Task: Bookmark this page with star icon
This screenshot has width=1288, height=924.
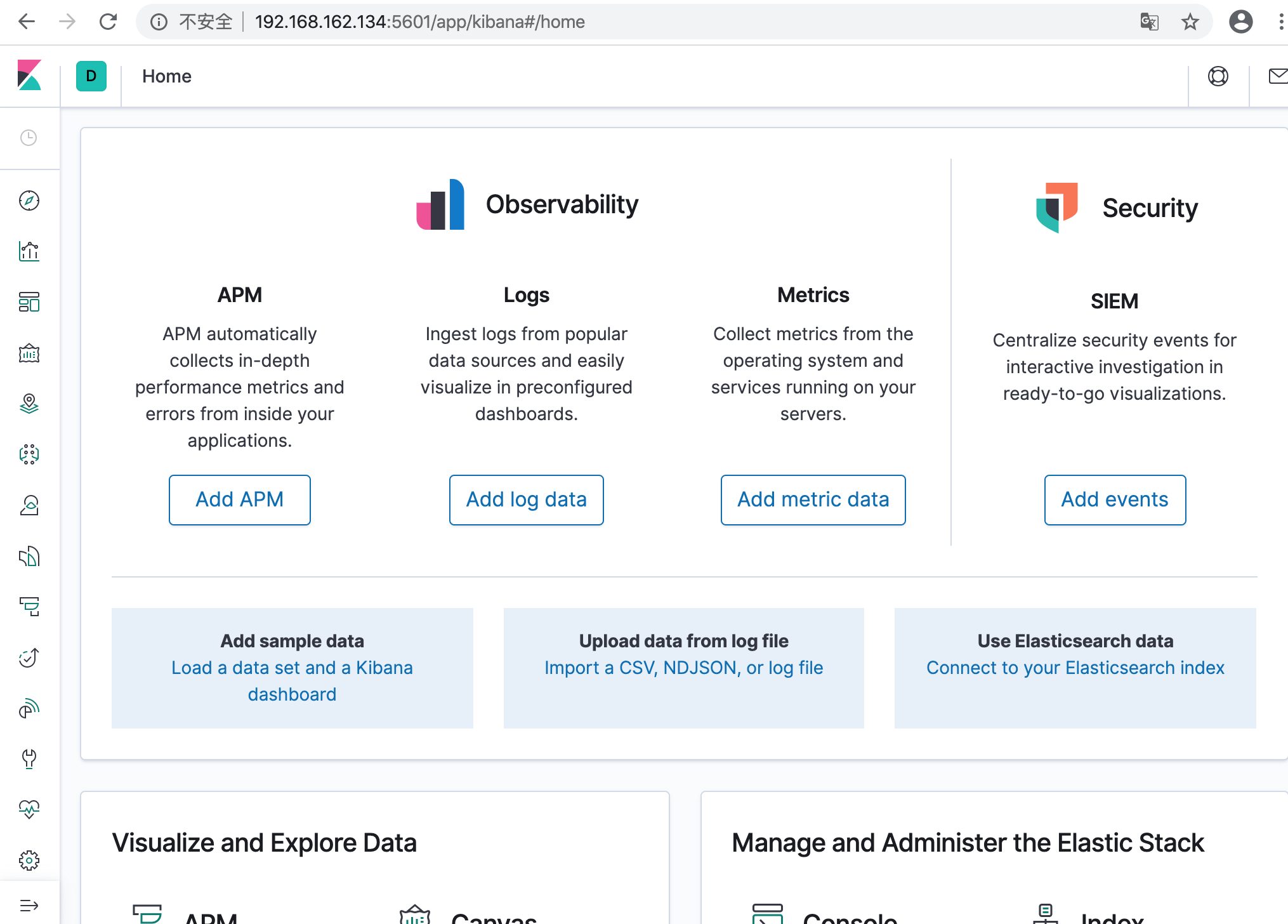Action: point(1190,22)
